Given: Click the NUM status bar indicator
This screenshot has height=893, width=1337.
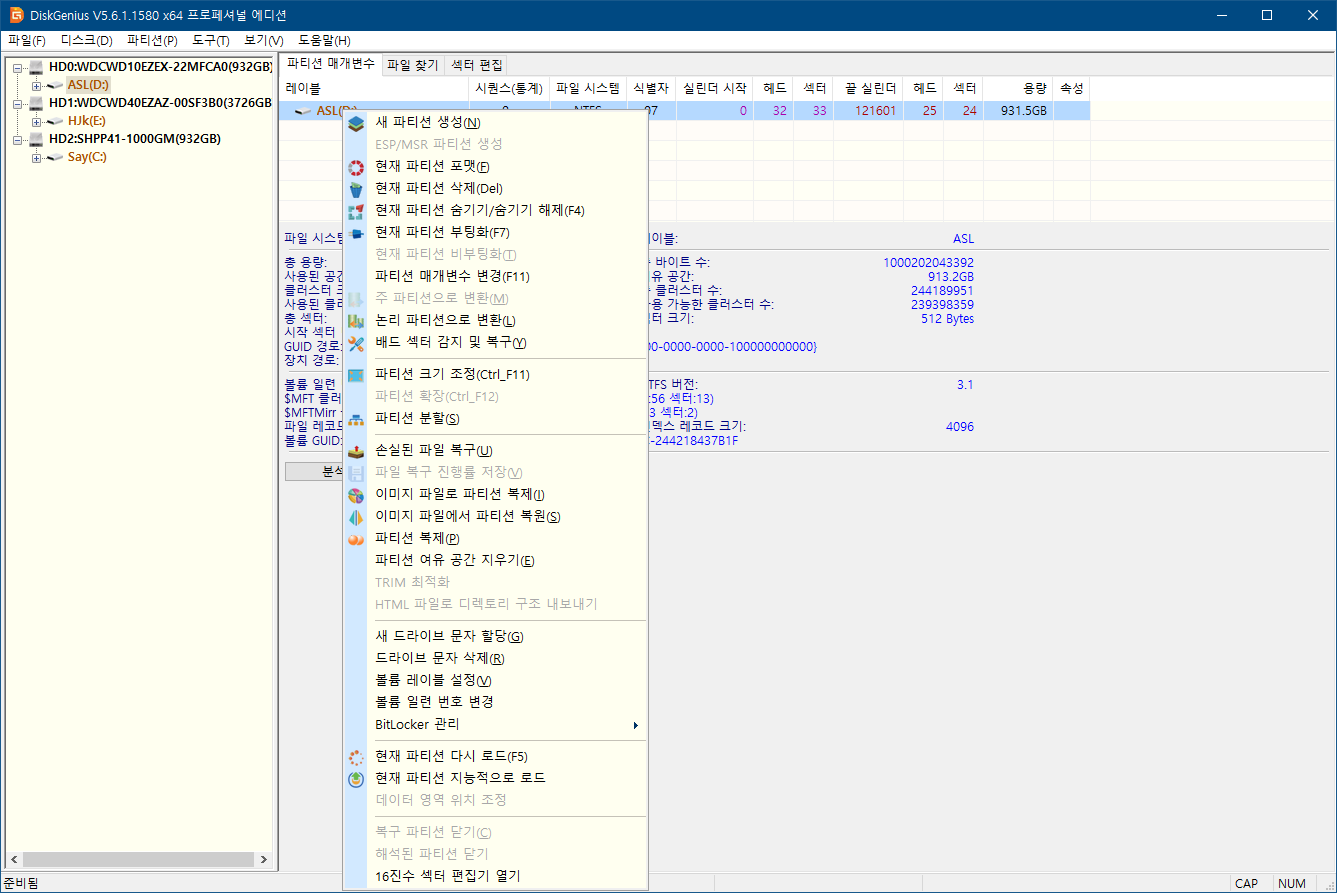Looking at the screenshot, I should click(1292, 884).
